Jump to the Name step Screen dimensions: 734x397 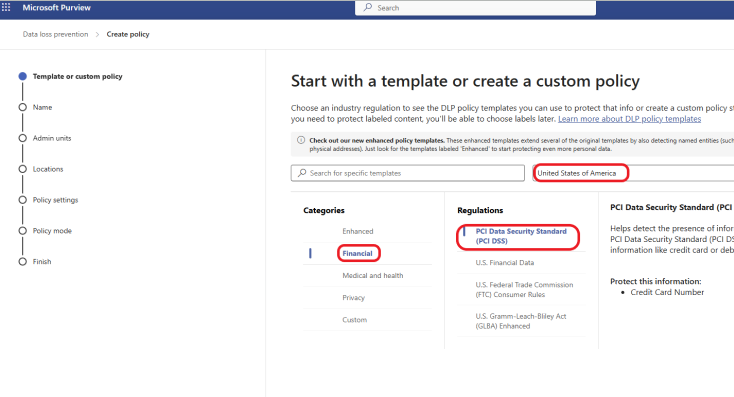[x=42, y=107]
